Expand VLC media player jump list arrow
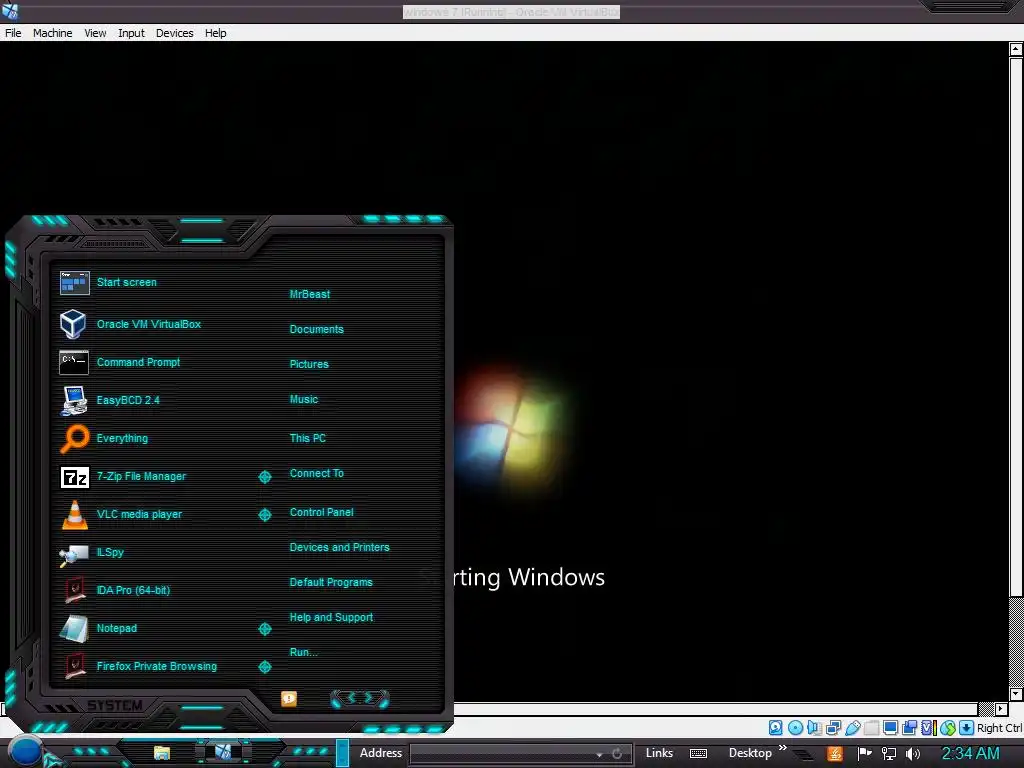This screenshot has height=768, width=1024. pyautogui.click(x=264, y=515)
